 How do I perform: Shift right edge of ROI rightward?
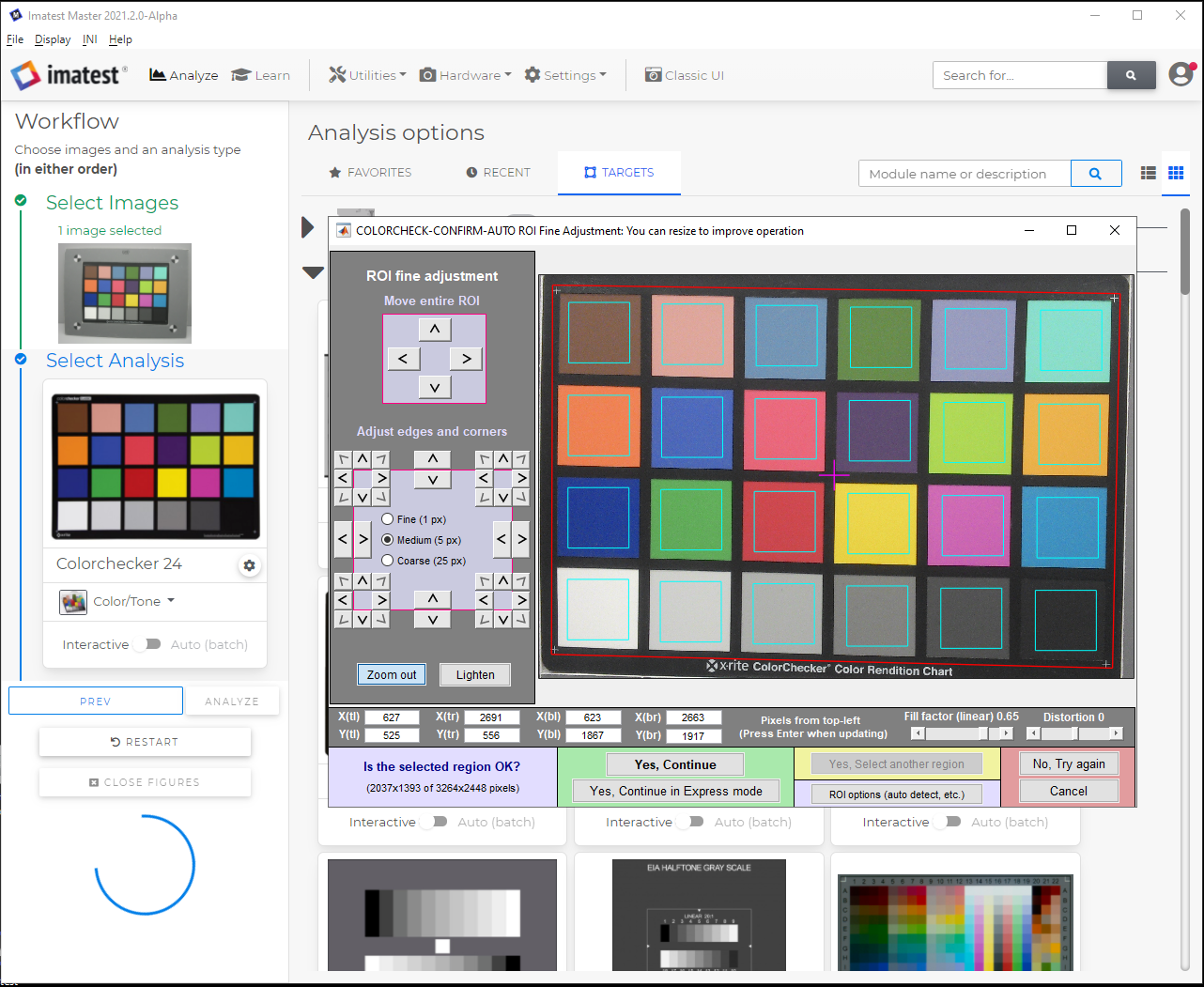(x=521, y=539)
